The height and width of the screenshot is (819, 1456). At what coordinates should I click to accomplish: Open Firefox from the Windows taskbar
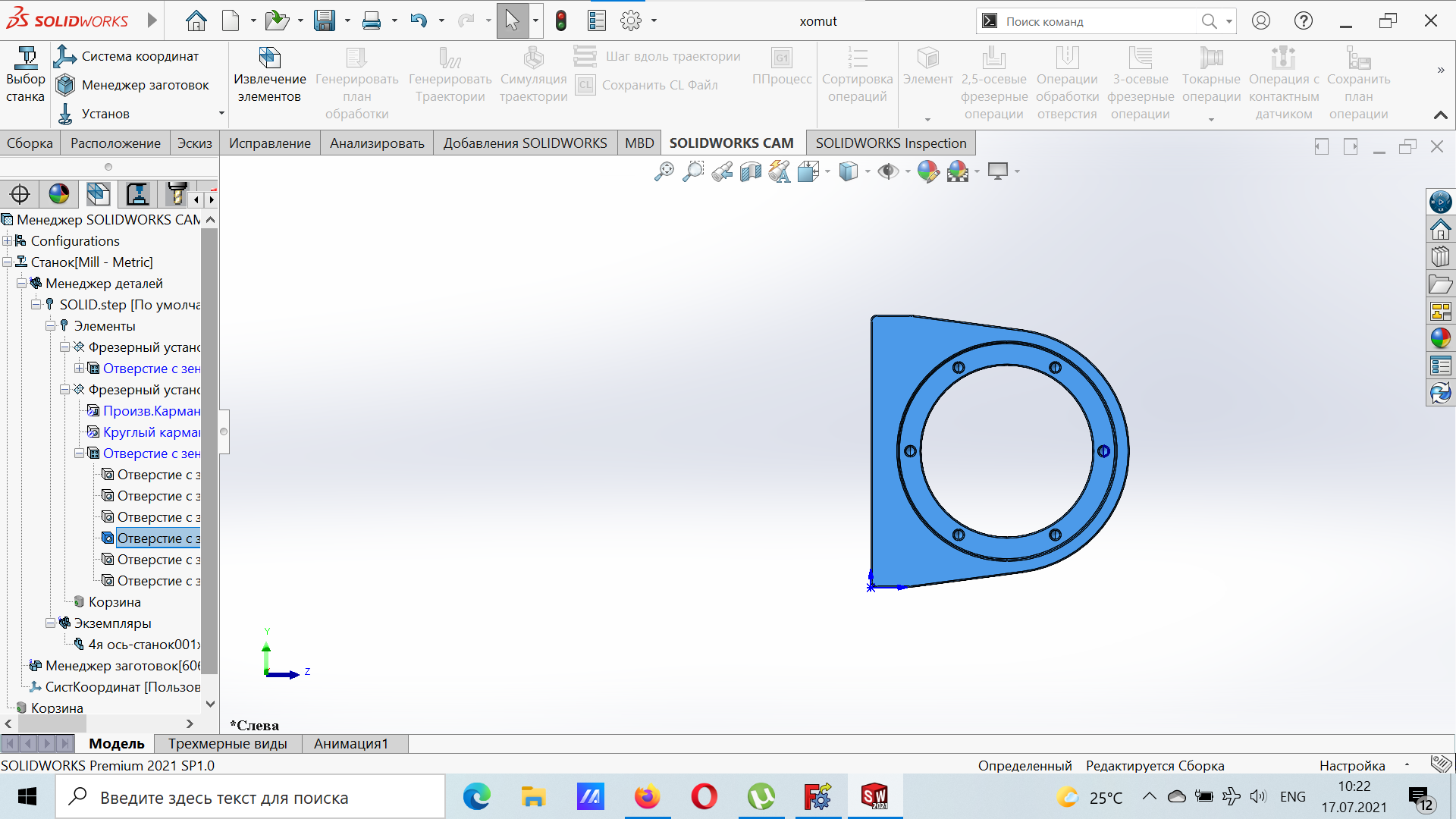pos(647,797)
